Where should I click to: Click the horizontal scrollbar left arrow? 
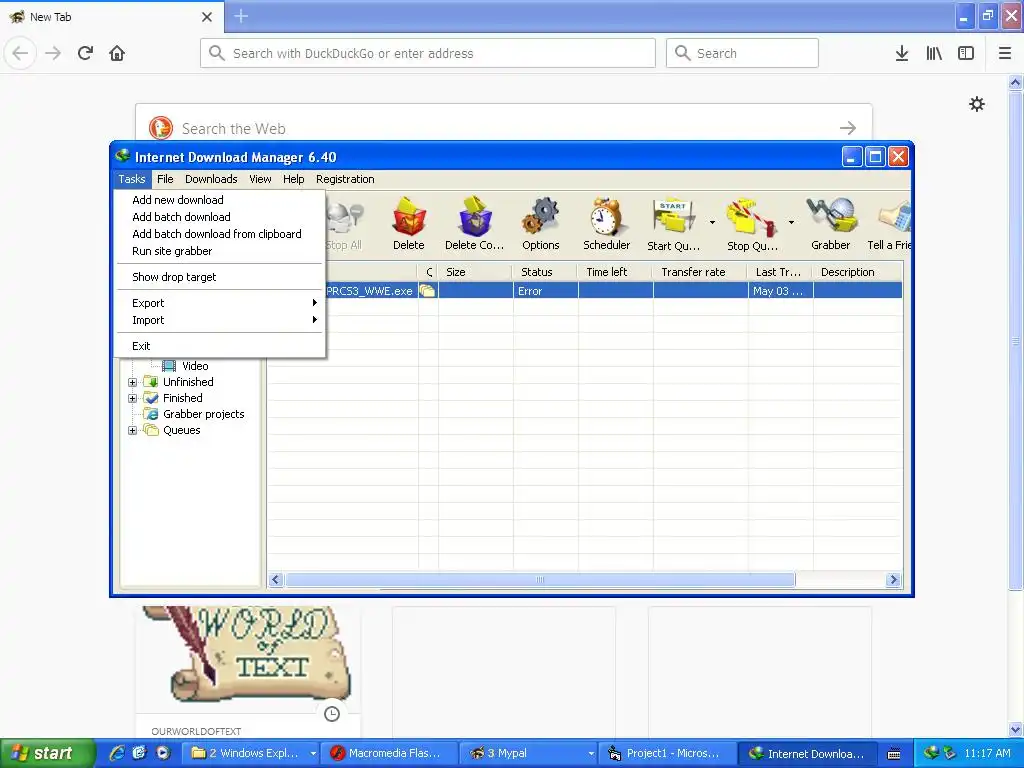[276, 580]
